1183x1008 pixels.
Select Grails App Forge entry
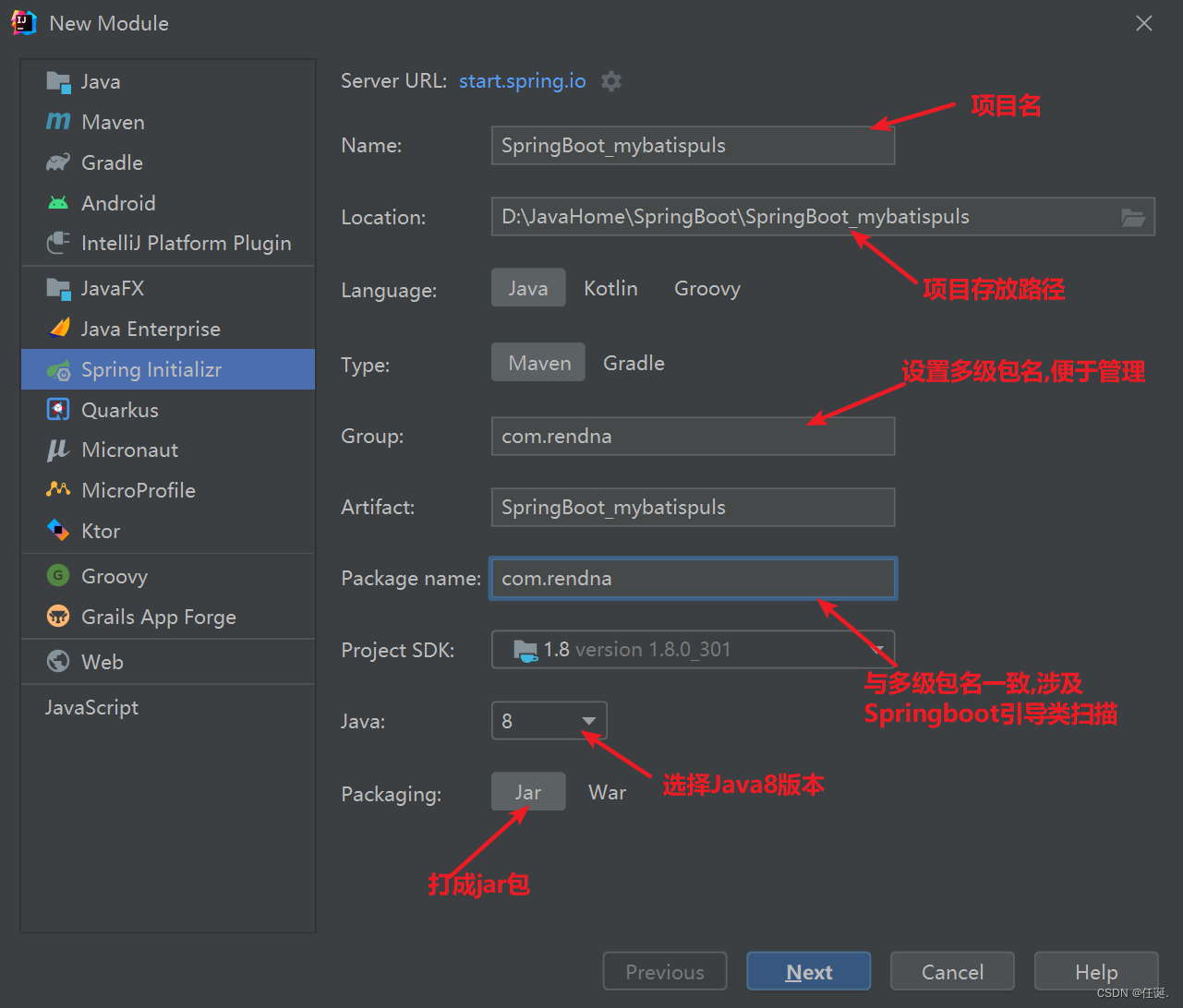[x=168, y=617]
